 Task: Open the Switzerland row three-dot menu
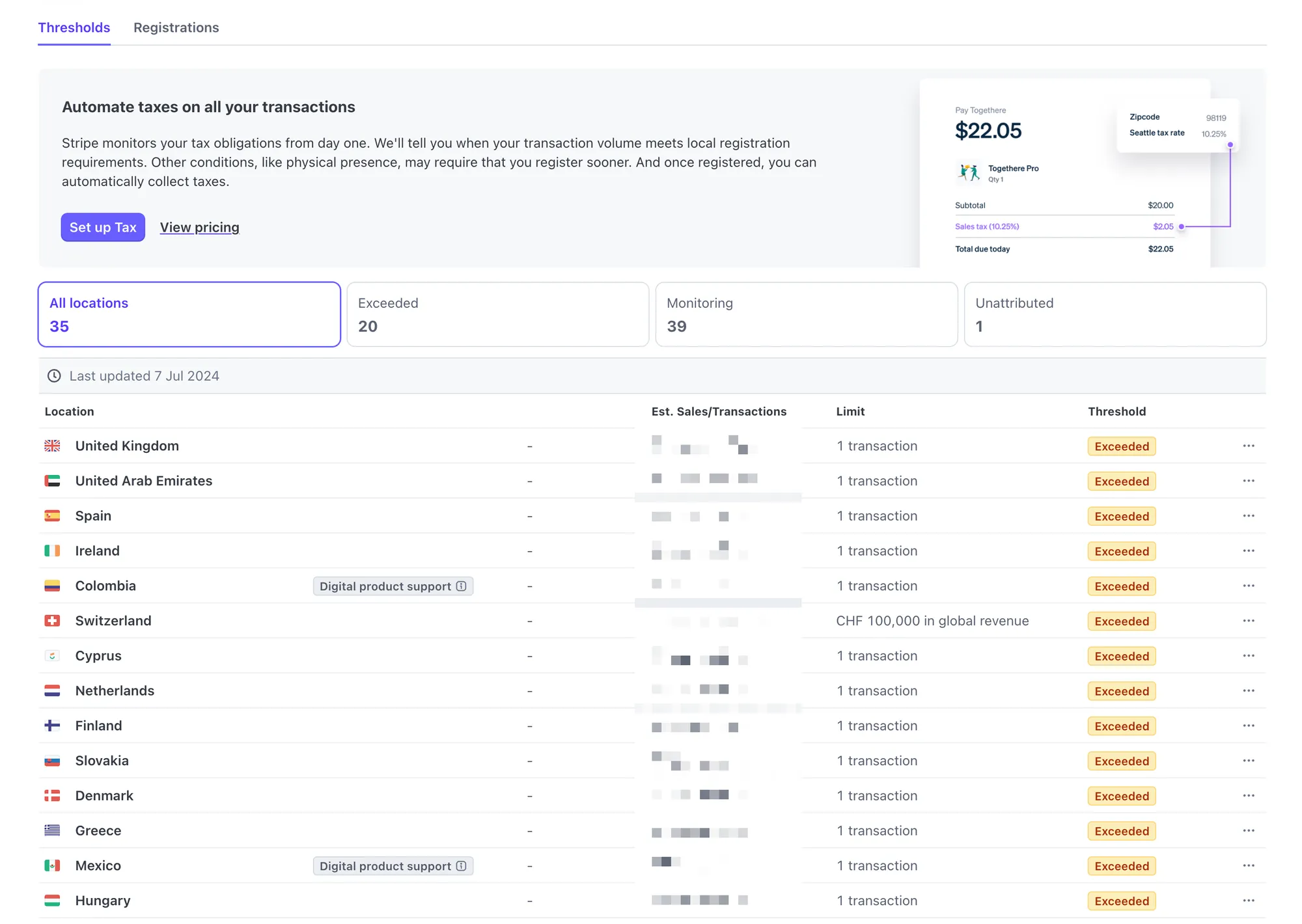point(1248,621)
